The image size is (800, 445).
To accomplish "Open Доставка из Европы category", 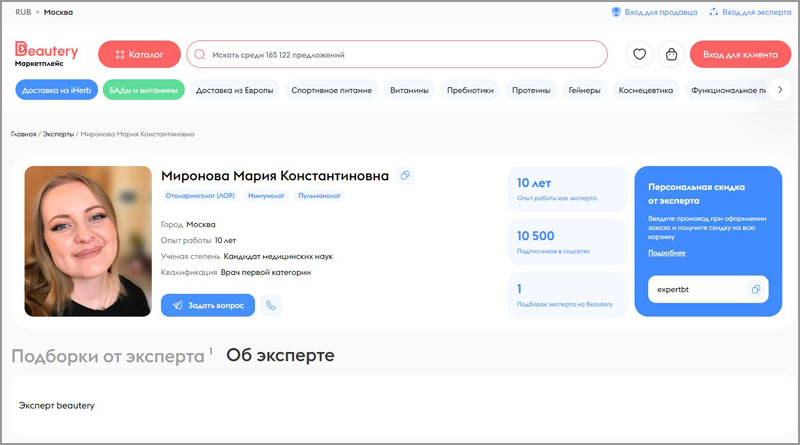I will 235,90.
